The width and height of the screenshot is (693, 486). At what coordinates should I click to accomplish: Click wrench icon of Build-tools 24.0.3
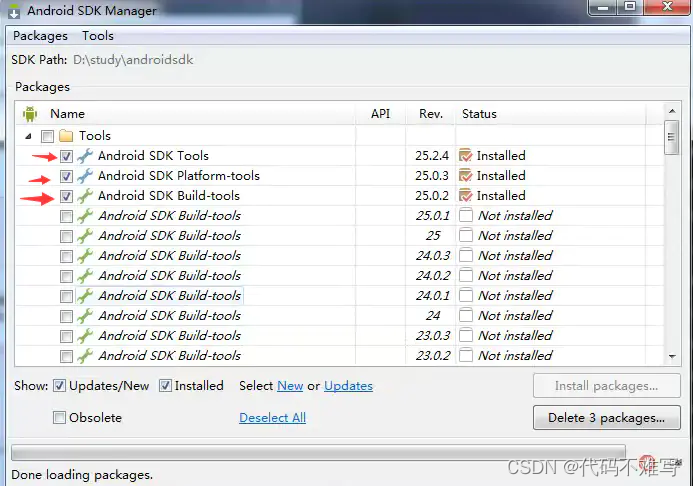click(85, 255)
